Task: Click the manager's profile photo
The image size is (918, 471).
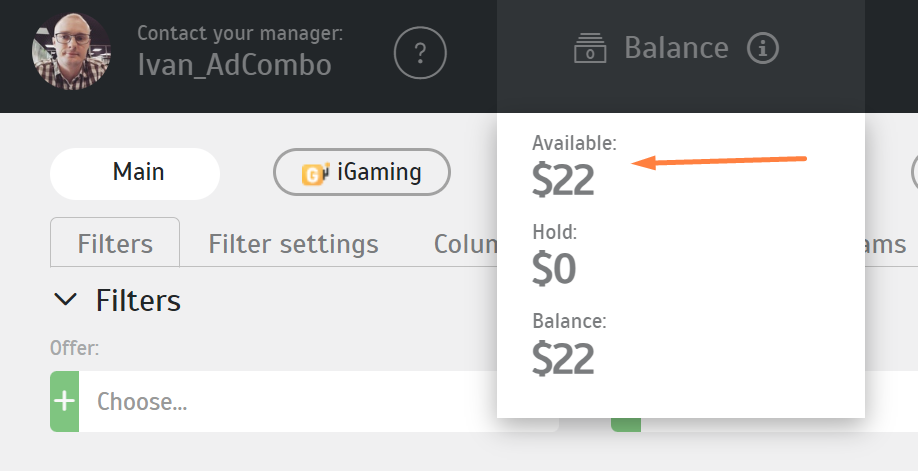Action: click(x=71, y=51)
